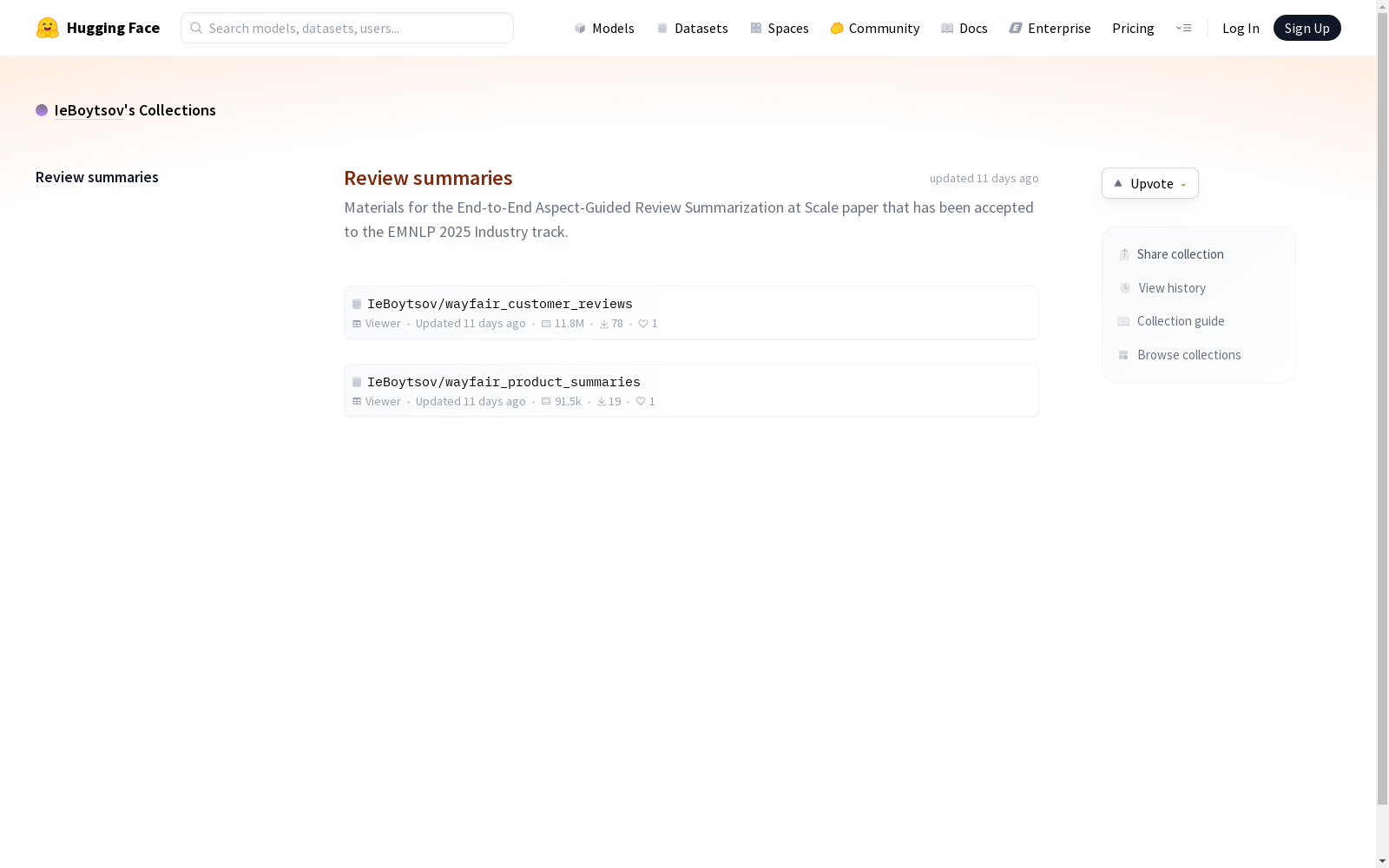Click 'Updated 11 days ago' on wayfair_customer_reviews
The image size is (1389, 868).
tap(471, 324)
